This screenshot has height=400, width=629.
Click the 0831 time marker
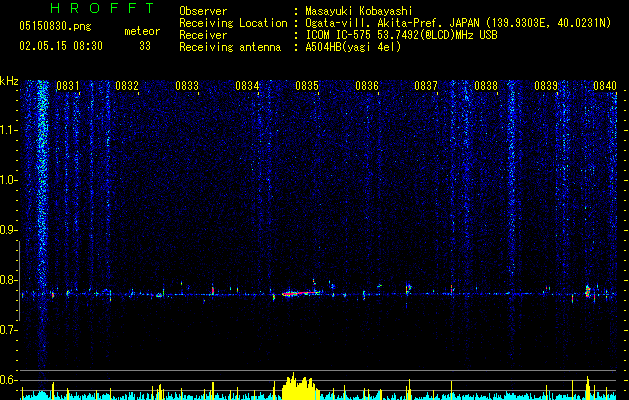tap(67, 85)
